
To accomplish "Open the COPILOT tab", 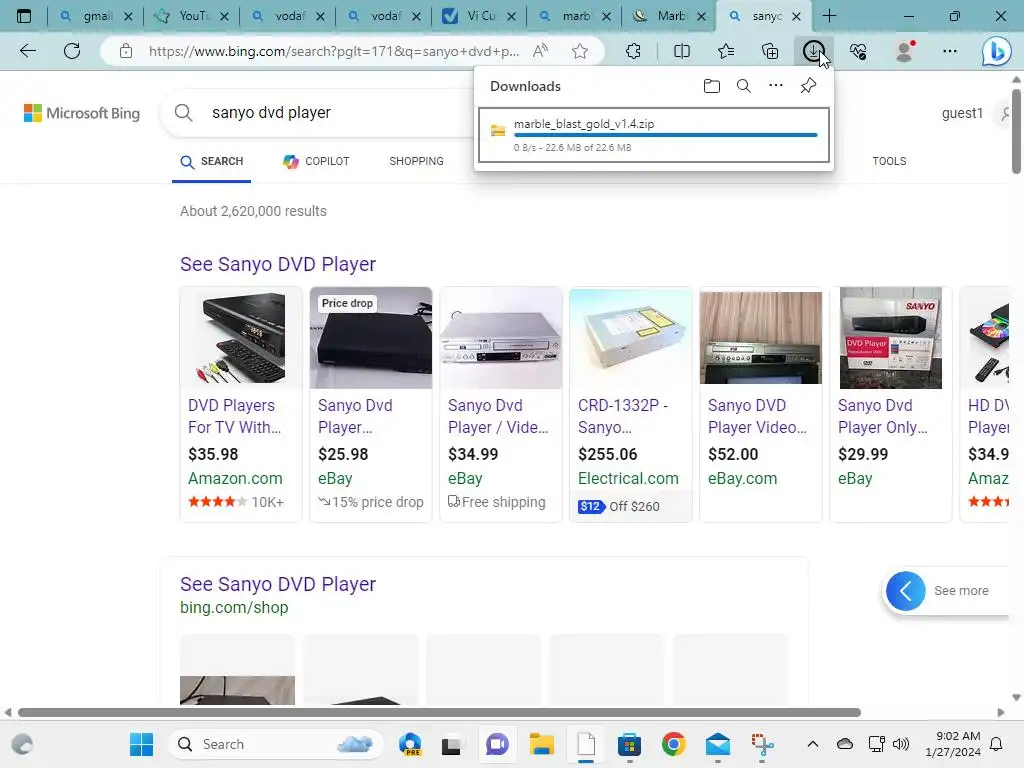I will [x=316, y=161].
